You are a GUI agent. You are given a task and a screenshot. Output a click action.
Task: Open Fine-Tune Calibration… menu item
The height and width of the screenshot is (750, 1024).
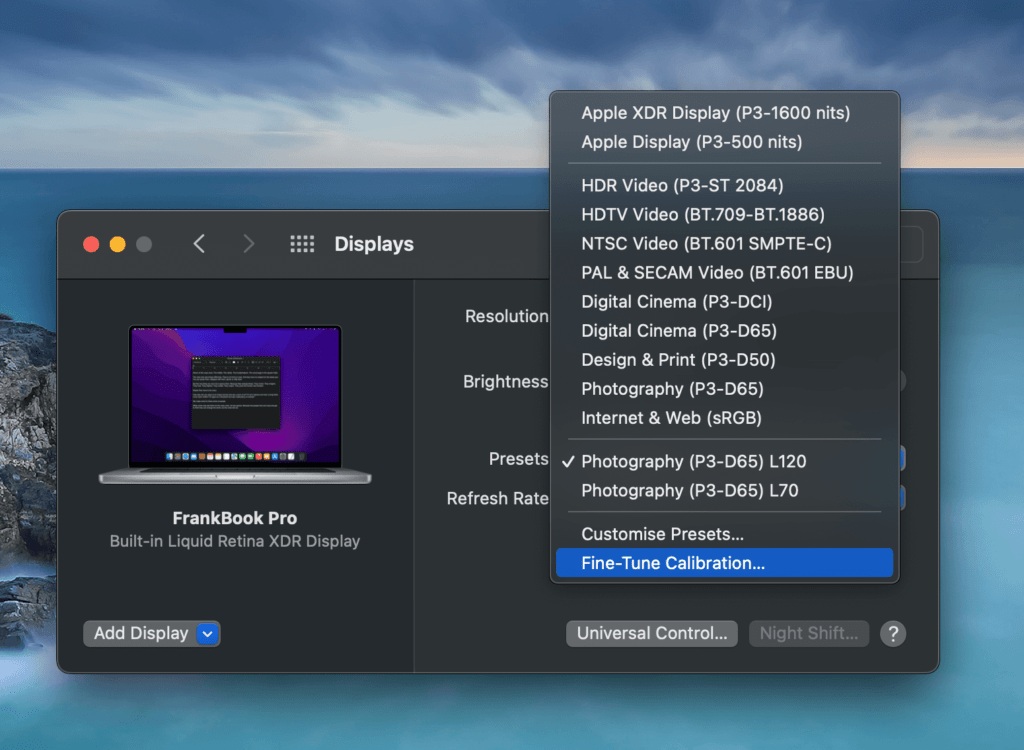point(724,563)
